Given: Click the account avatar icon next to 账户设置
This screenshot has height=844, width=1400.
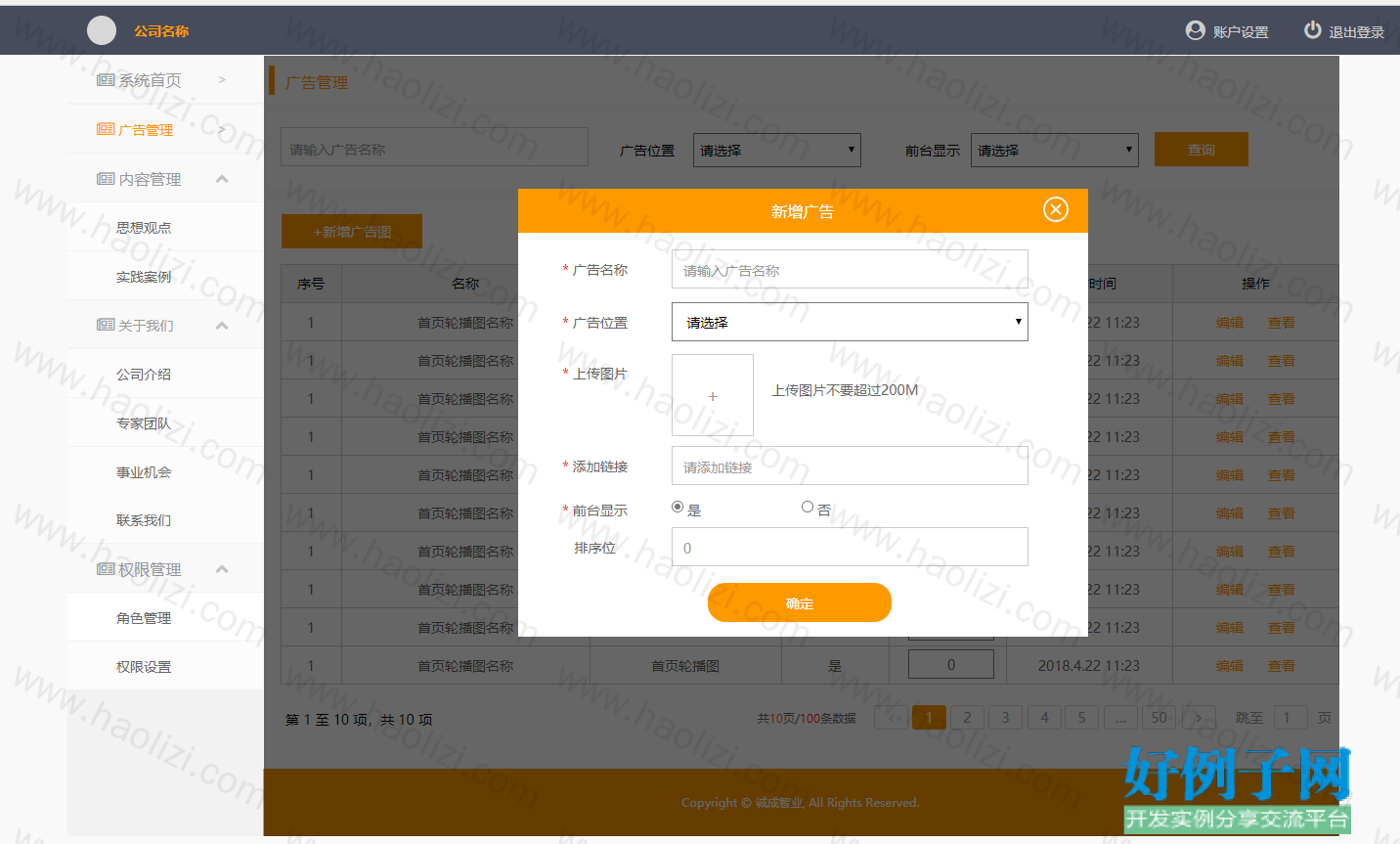Looking at the screenshot, I should click(1195, 30).
